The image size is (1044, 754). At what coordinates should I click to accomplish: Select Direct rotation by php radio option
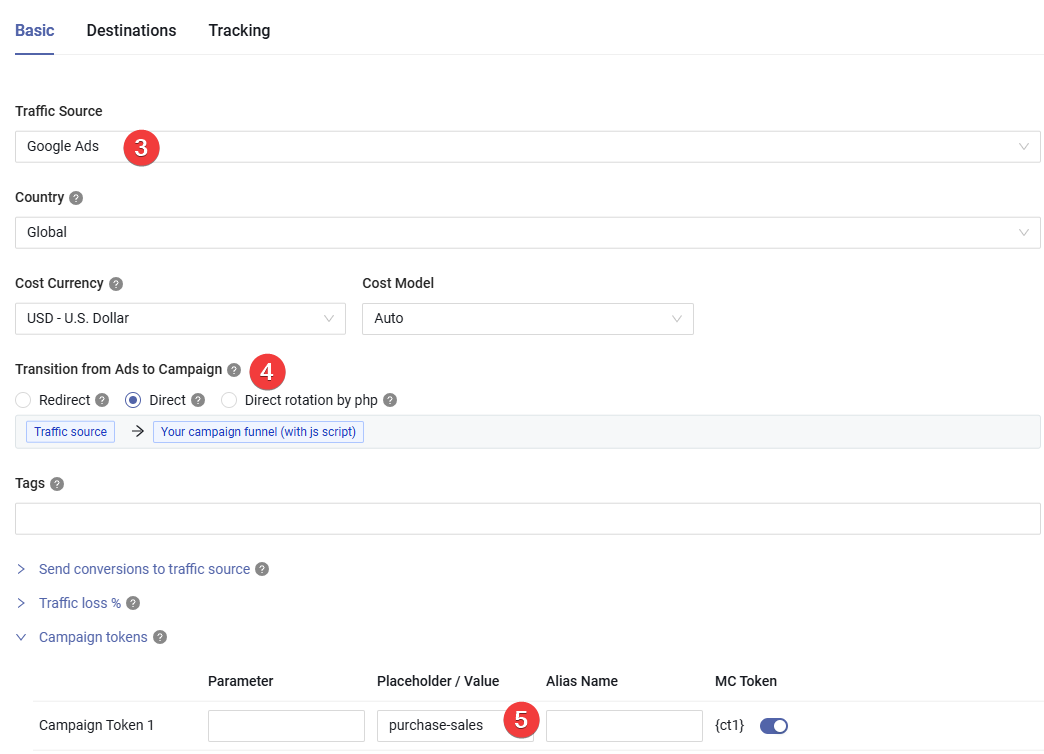point(229,400)
